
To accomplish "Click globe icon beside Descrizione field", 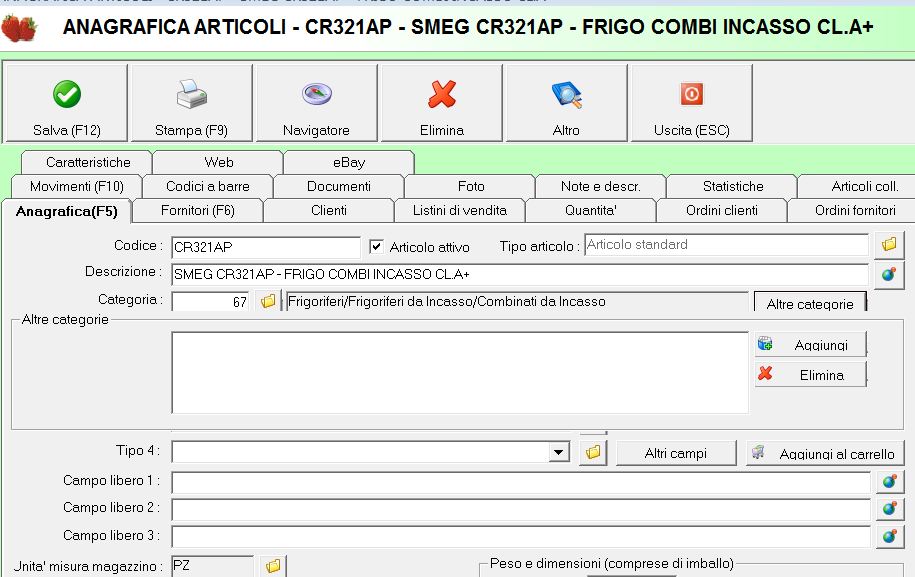I will pyautogui.click(x=889, y=274).
